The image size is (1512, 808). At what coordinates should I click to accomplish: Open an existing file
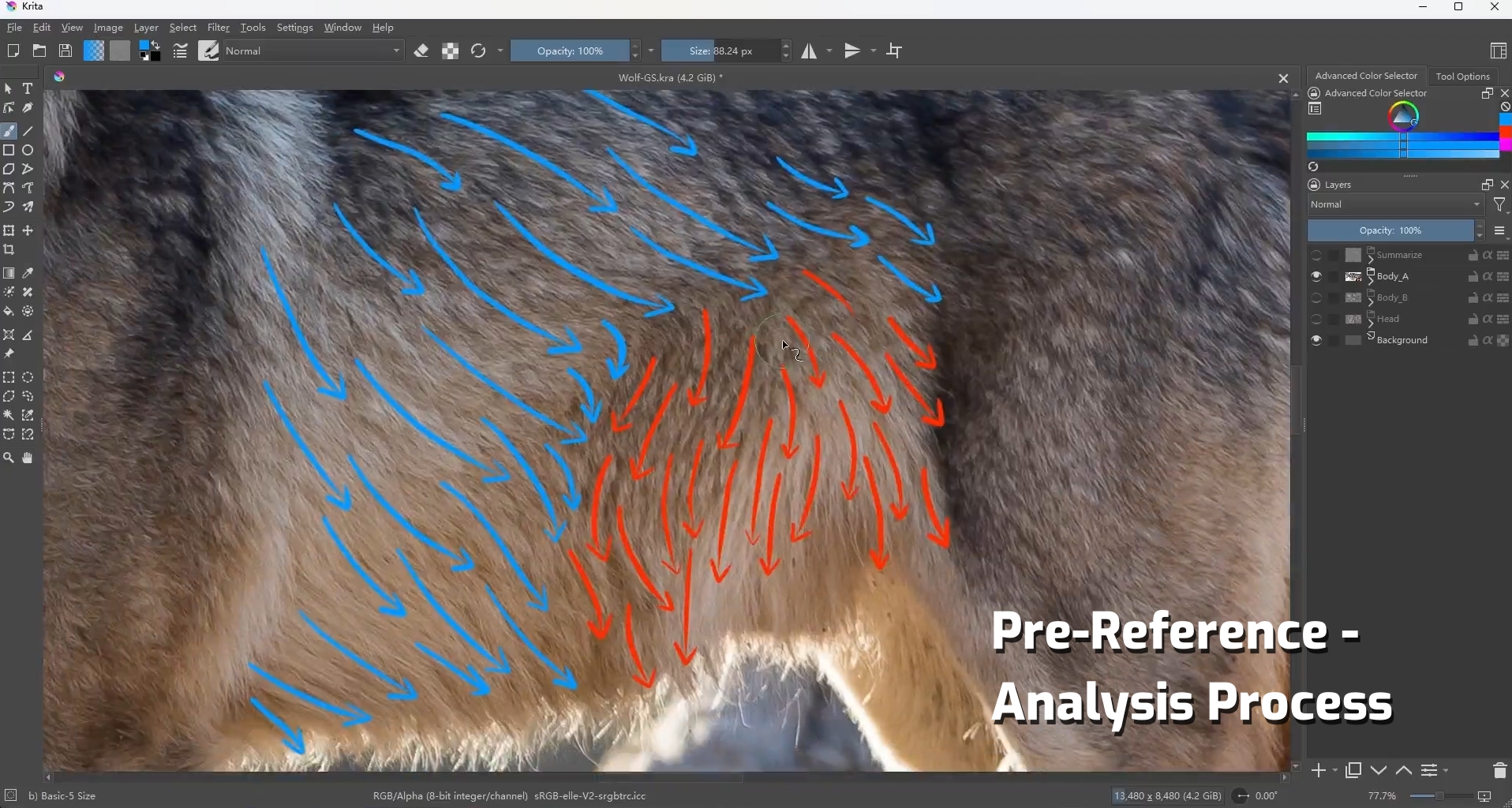(x=40, y=51)
